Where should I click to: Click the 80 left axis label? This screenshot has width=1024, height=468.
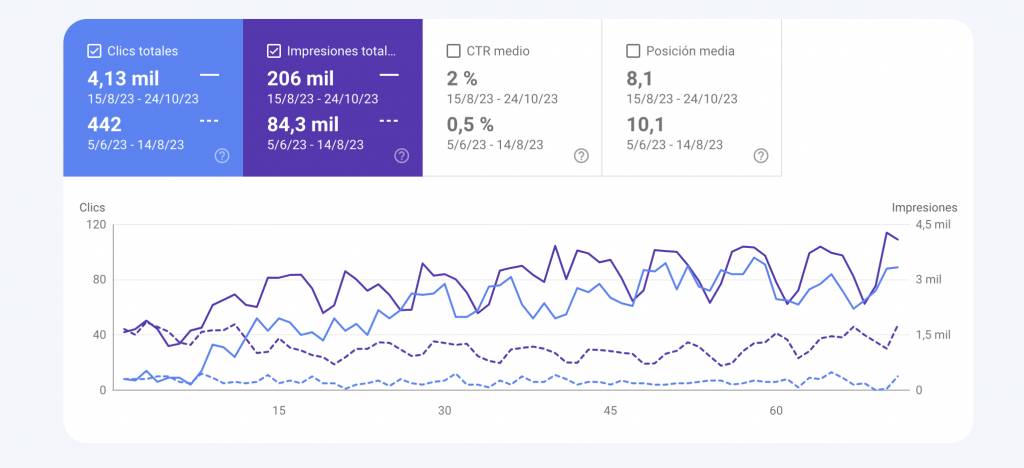coord(99,280)
